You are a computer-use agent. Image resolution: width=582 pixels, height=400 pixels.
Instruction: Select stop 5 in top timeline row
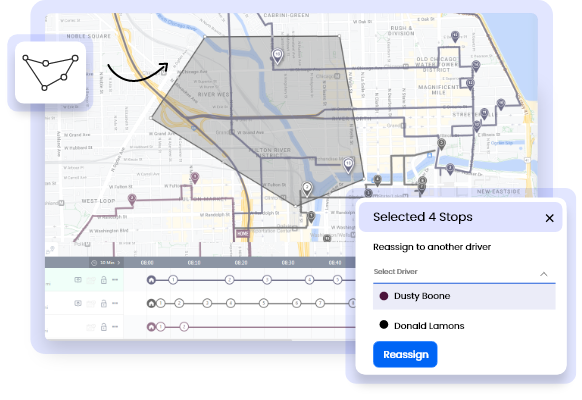pos(337,280)
